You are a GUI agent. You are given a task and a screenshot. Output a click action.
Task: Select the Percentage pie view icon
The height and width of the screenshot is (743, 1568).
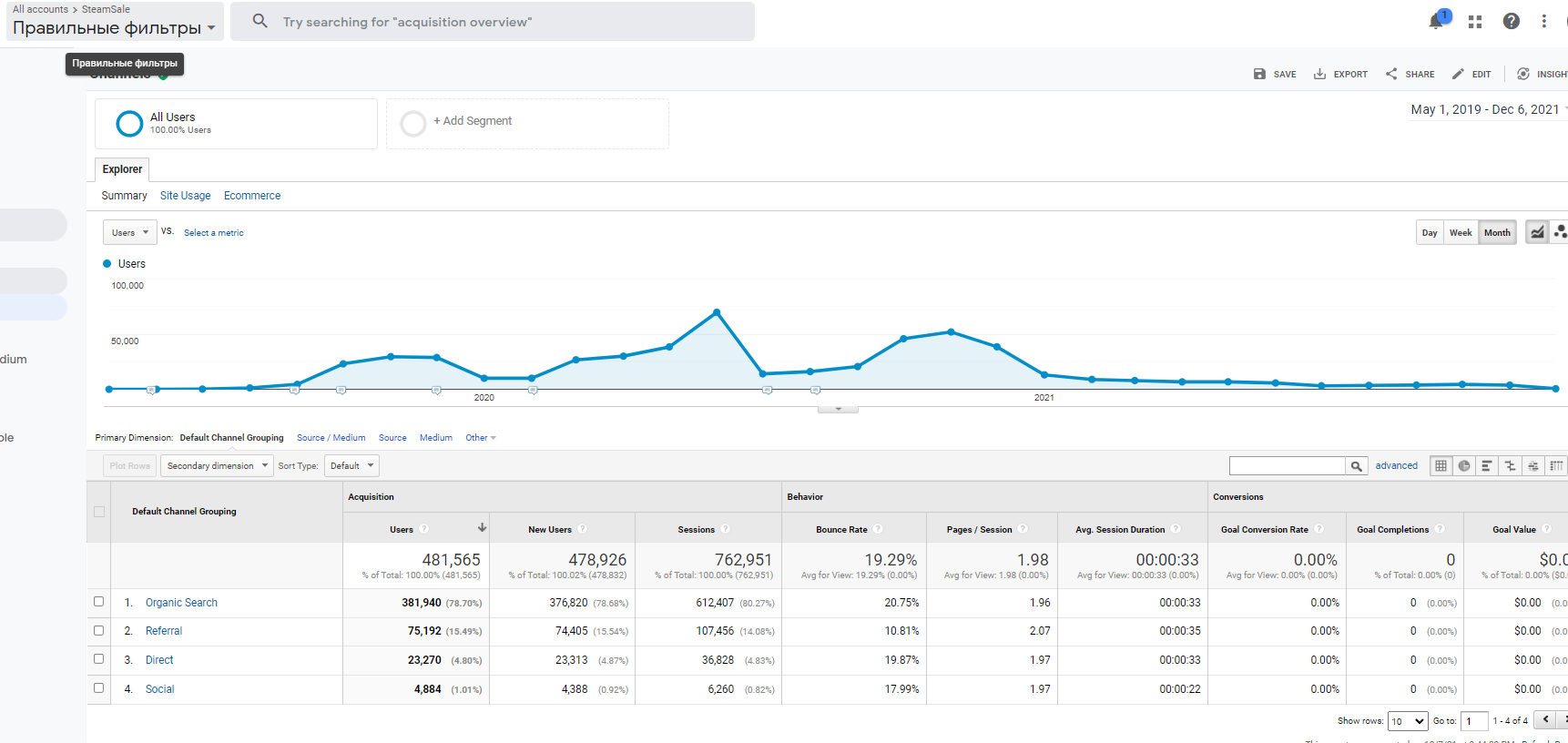point(1464,466)
